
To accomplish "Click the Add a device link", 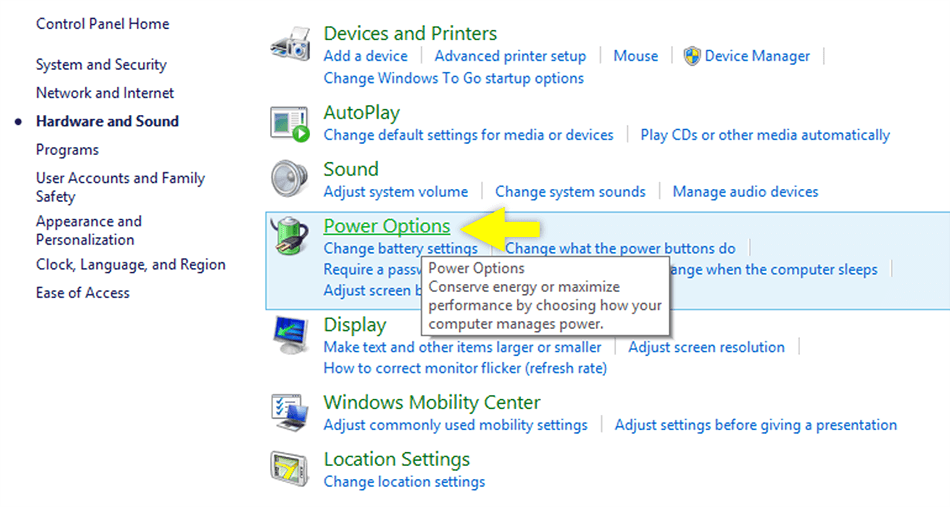I will point(365,56).
